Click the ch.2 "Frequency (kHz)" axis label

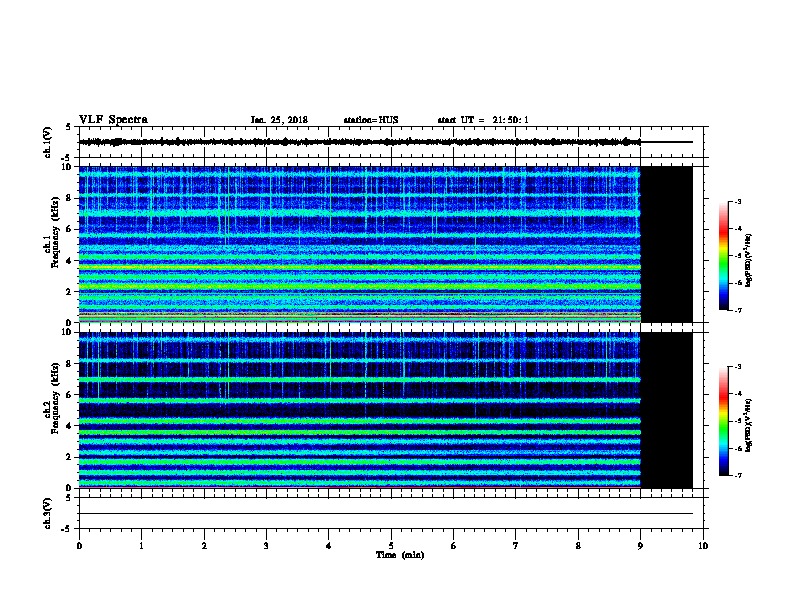tap(55, 398)
